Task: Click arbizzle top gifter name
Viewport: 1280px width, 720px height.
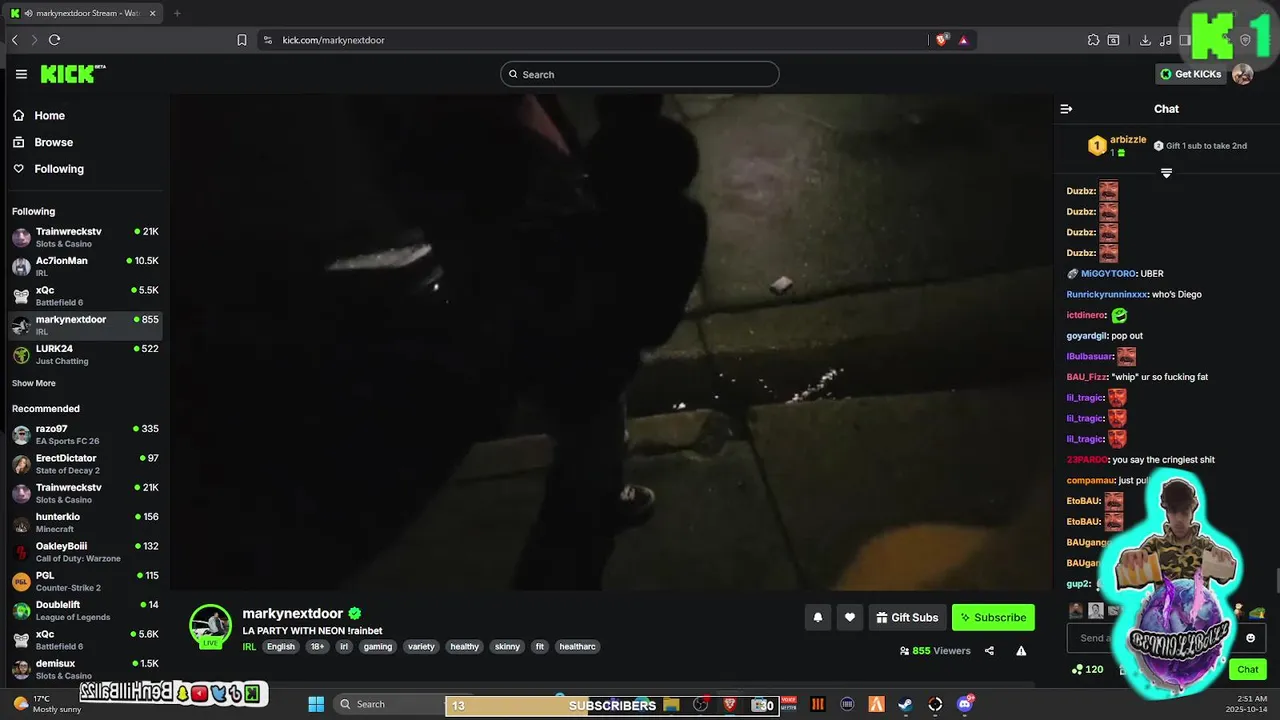Action: point(1128,140)
